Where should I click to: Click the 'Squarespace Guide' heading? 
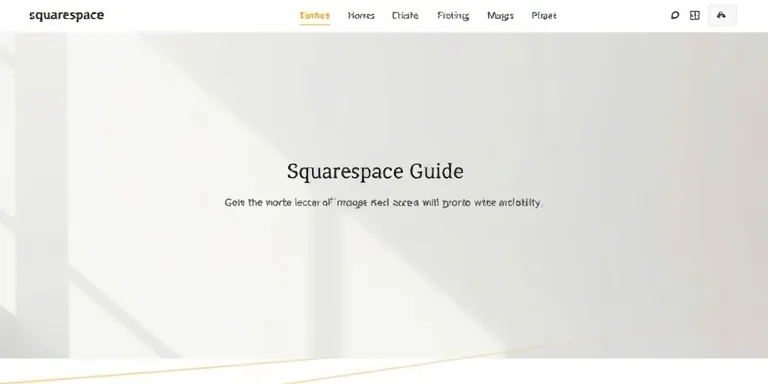point(375,172)
